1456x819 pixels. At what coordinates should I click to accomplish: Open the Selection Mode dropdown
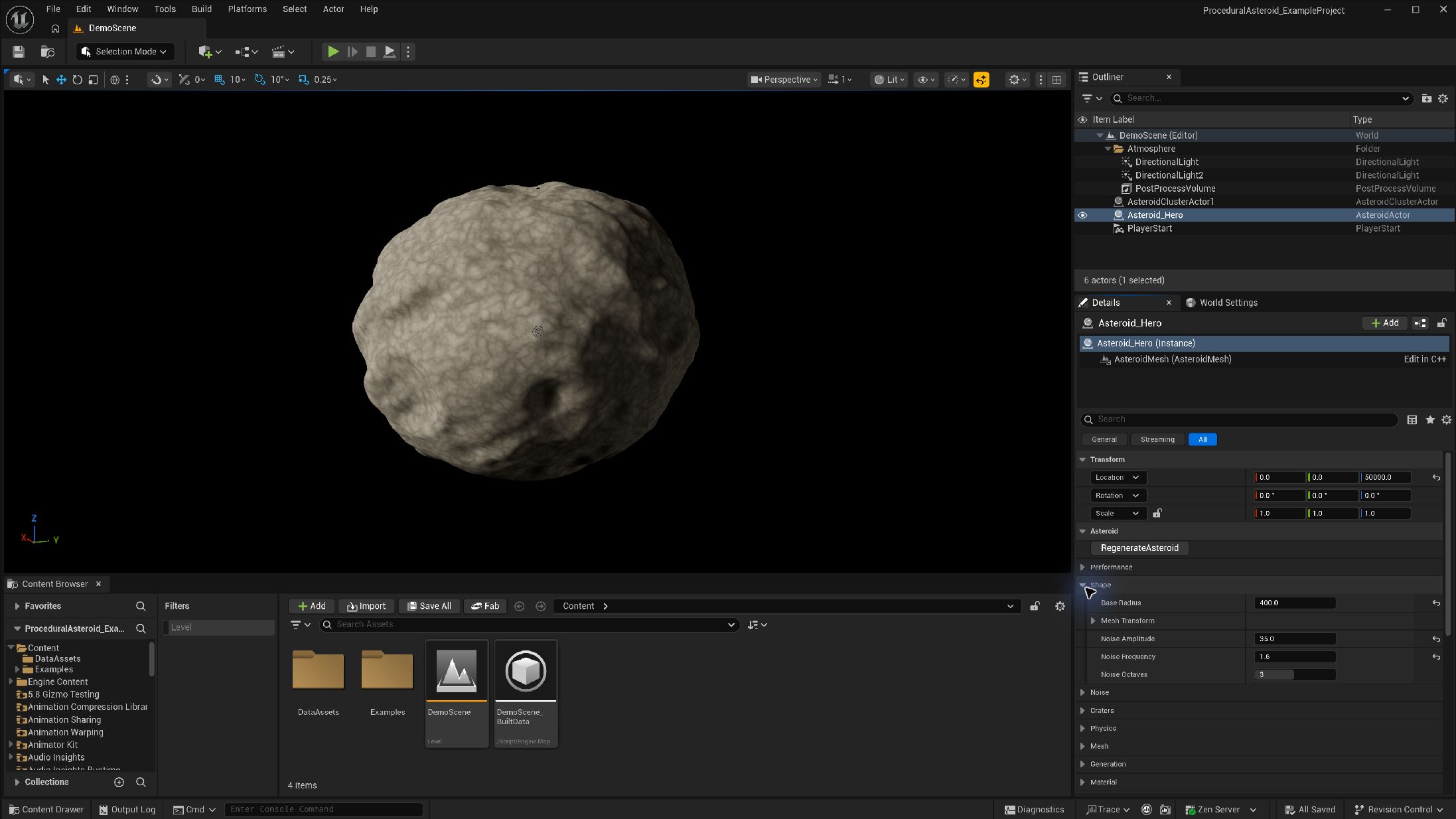[x=125, y=51]
